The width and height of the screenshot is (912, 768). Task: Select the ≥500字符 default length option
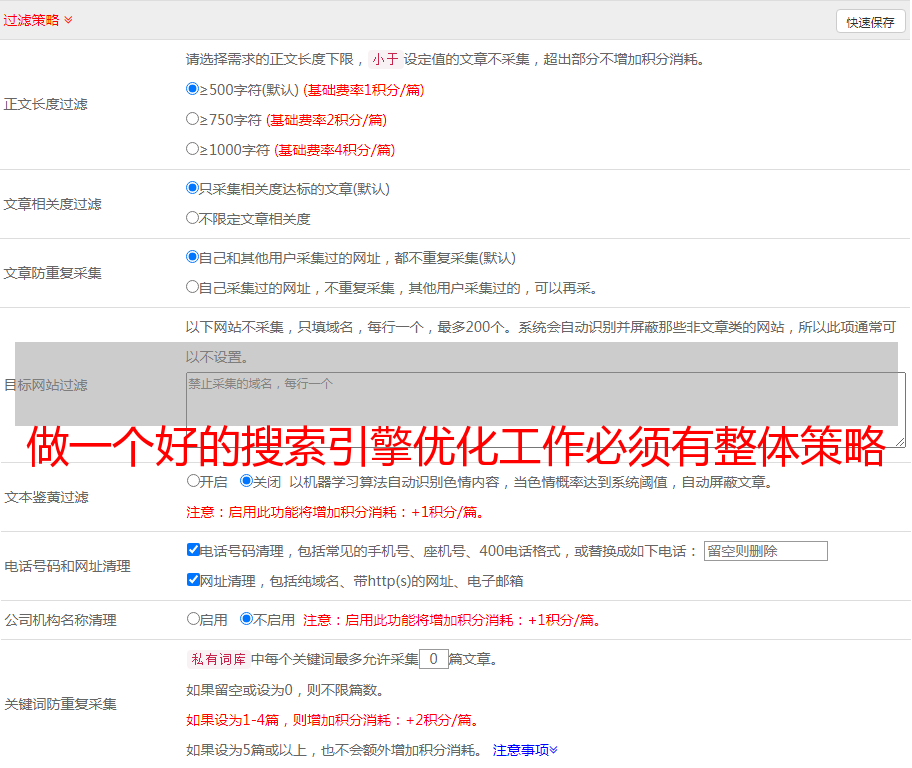[193, 89]
